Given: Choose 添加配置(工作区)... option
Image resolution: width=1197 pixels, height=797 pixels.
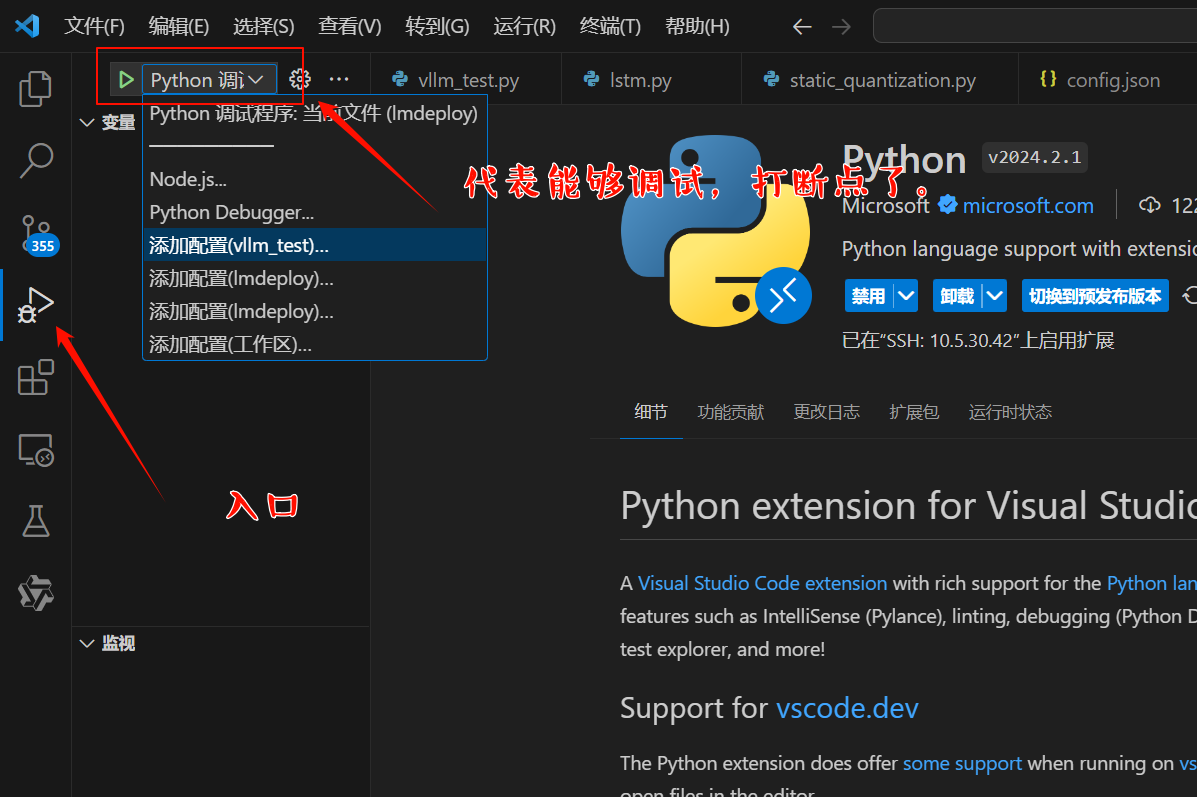Looking at the screenshot, I should (x=315, y=344).
